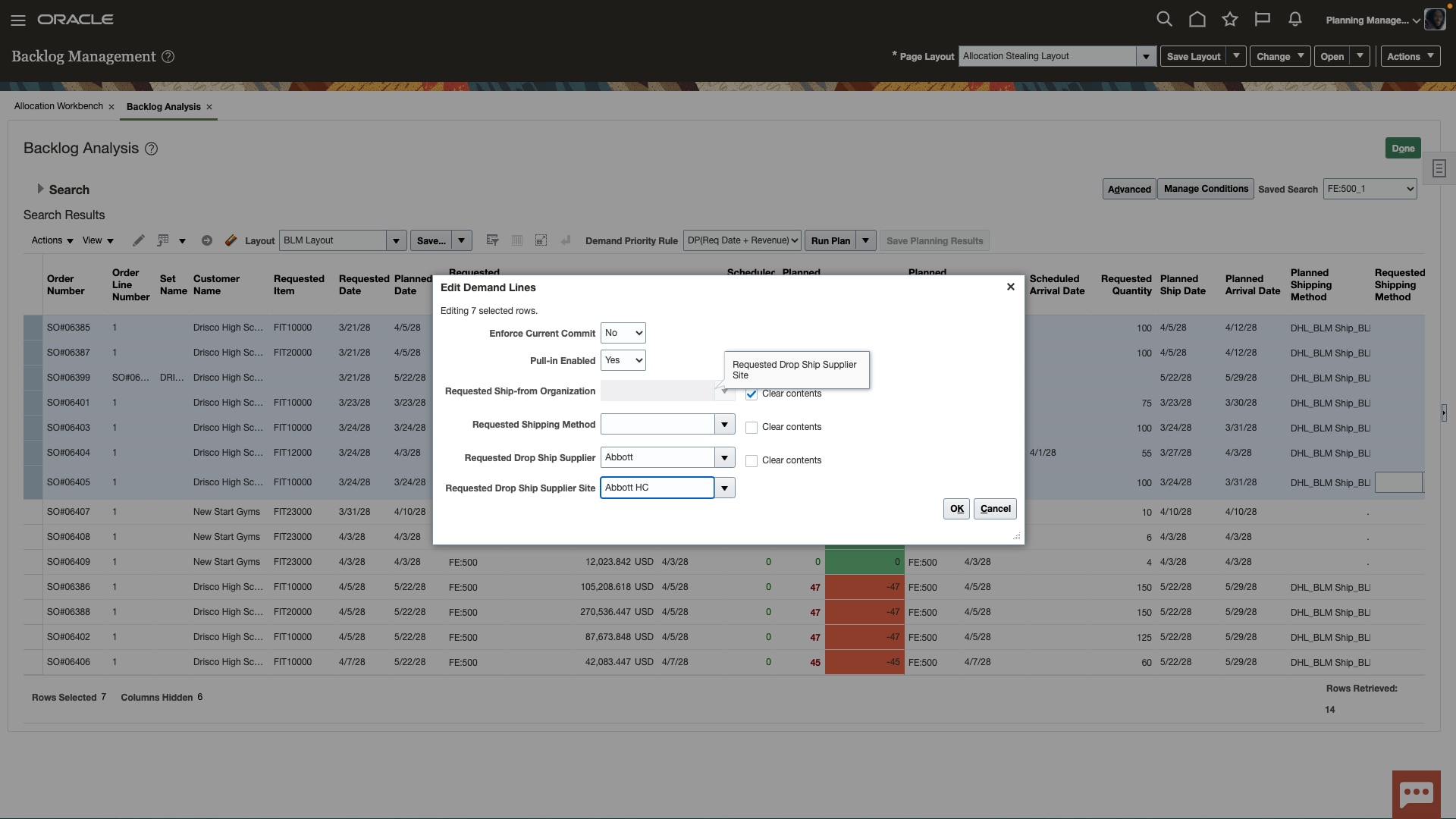Click the Backlog Management help icon

pos(168,57)
